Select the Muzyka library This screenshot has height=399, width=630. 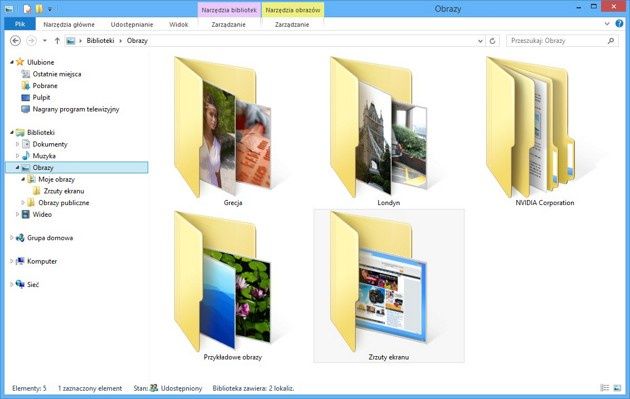tap(44, 156)
